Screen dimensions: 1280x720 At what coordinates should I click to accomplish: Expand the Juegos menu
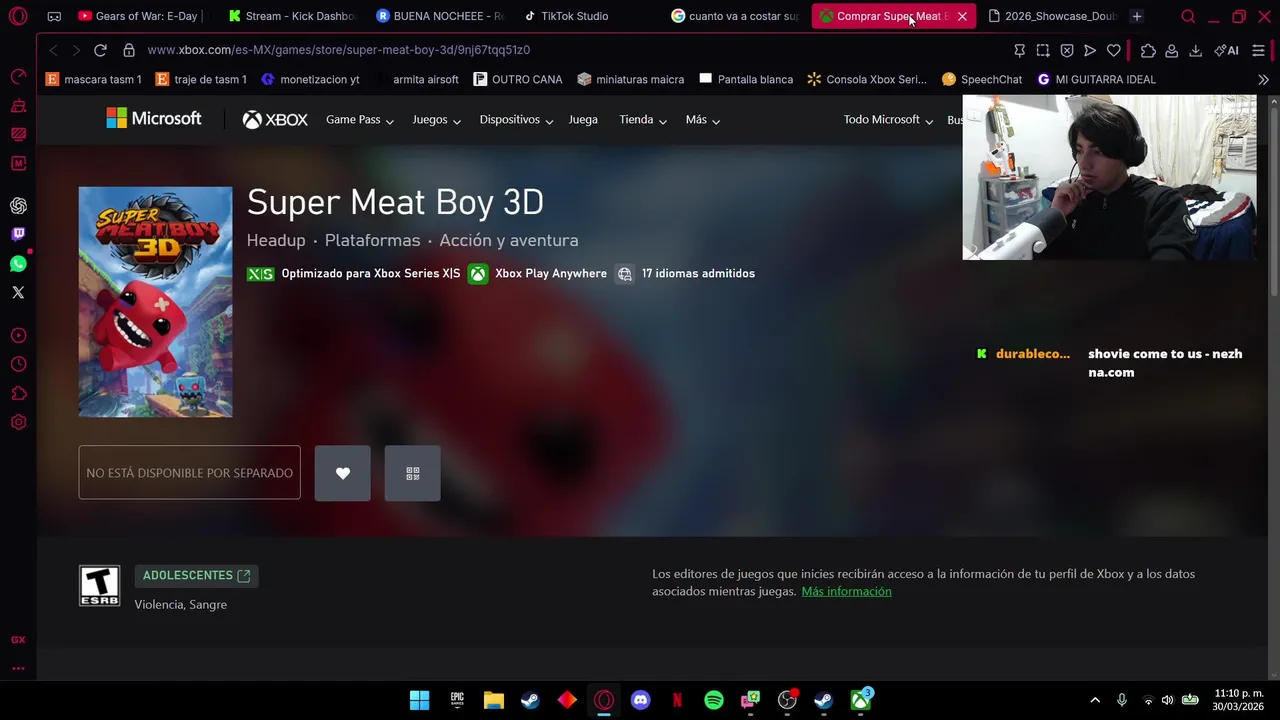coord(437,120)
